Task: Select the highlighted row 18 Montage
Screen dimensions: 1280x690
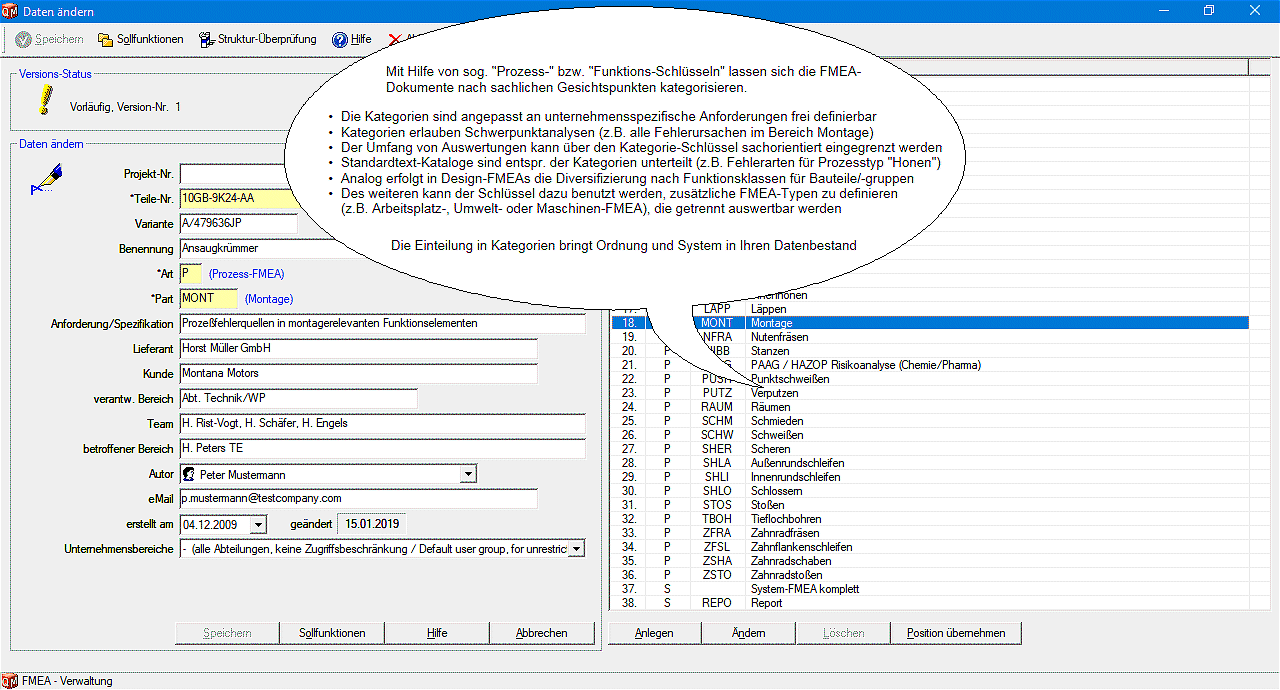Action: click(929, 323)
